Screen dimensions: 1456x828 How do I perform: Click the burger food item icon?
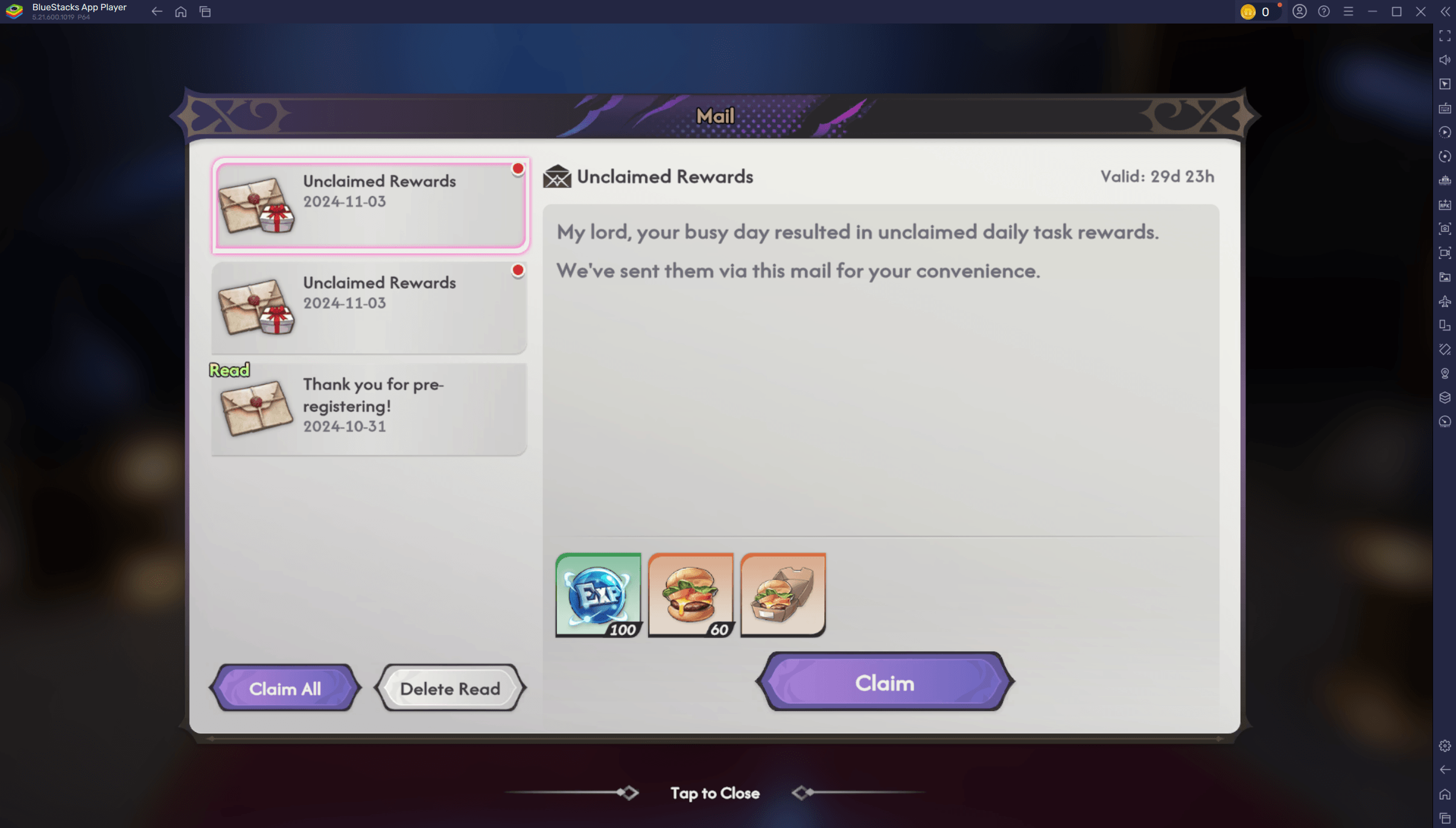[691, 593]
